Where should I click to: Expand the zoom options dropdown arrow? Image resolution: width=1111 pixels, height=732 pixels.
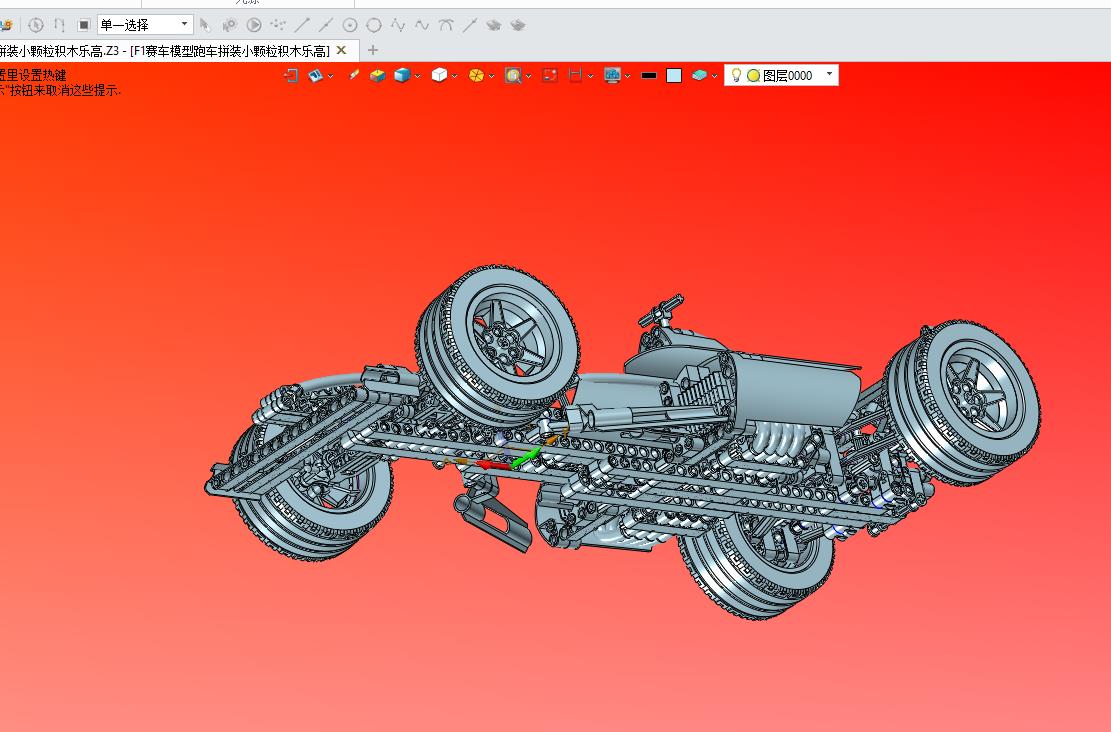coord(529,76)
